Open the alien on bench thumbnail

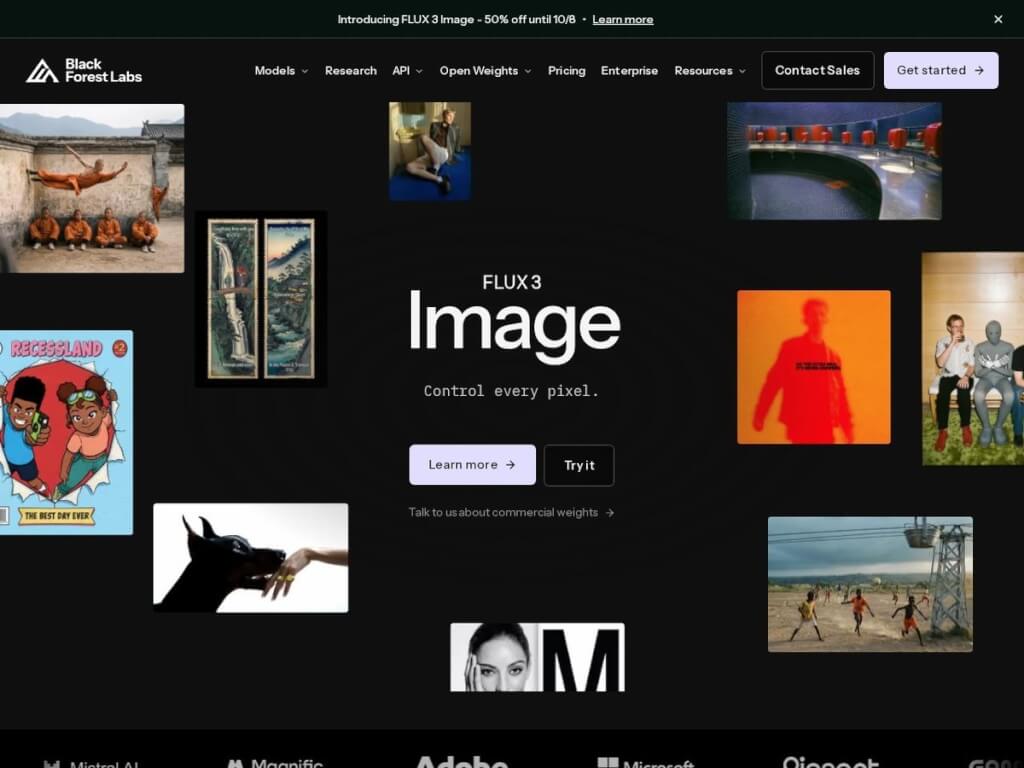(973, 359)
